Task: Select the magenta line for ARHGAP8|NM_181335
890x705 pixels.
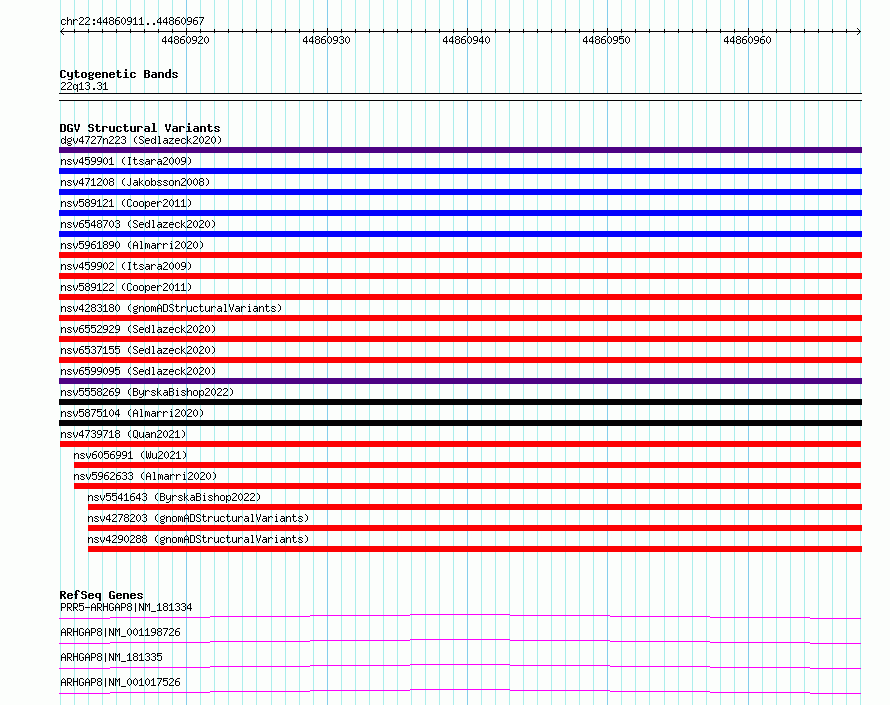Action: tap(460, 666)
